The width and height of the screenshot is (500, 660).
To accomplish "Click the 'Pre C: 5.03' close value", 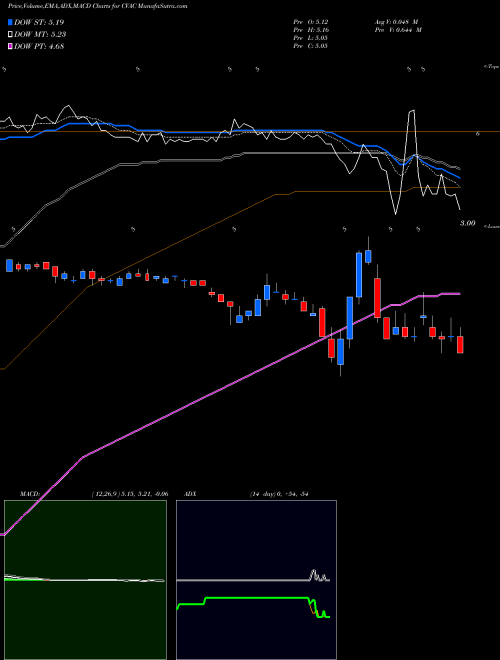I will coord(311,46).
